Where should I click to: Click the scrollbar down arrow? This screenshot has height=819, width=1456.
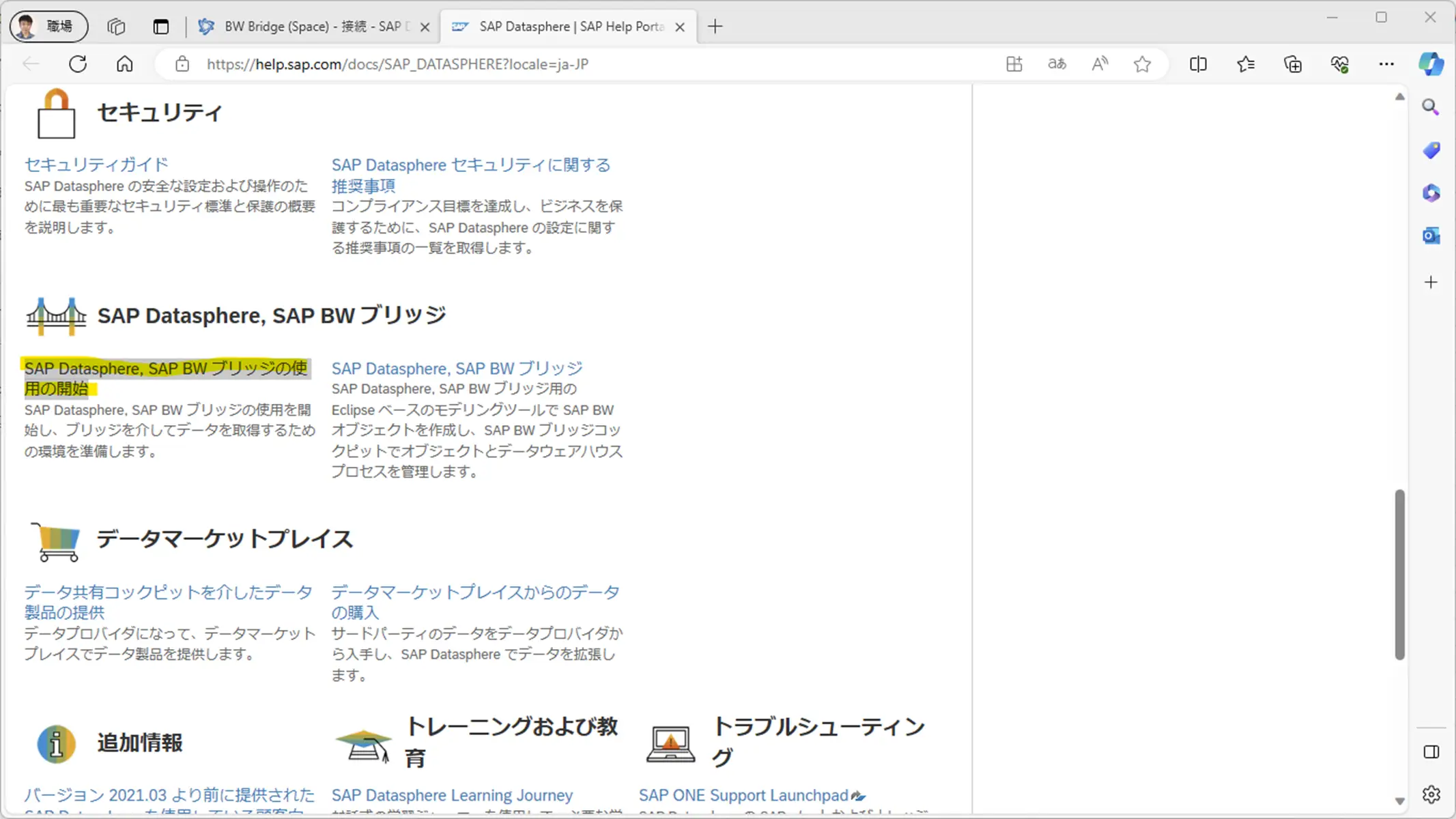1399,801
